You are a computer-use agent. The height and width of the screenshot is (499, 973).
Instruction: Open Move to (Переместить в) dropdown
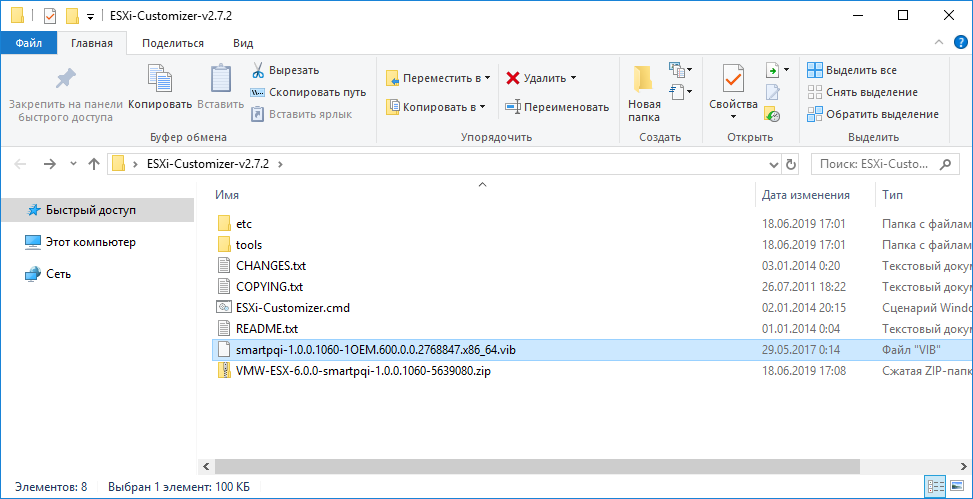pos(438,78)
